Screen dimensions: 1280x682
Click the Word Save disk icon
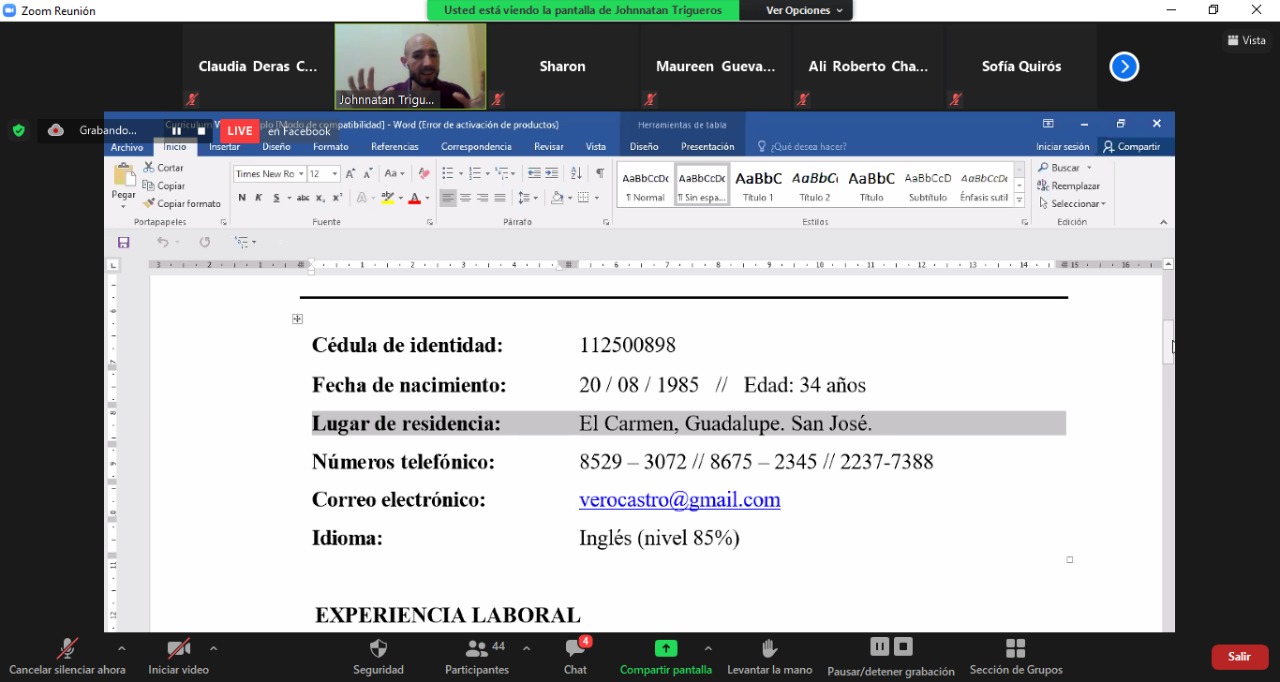click(124, 242)
